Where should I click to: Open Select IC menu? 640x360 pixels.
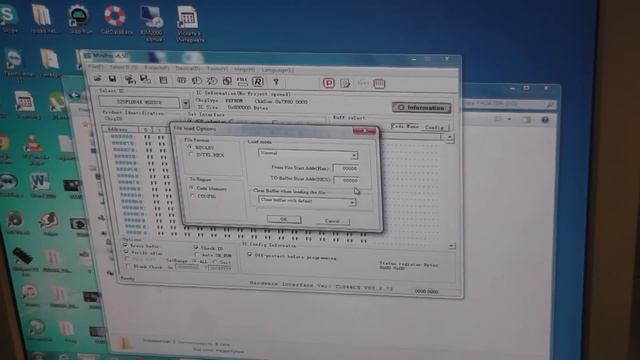123,67
